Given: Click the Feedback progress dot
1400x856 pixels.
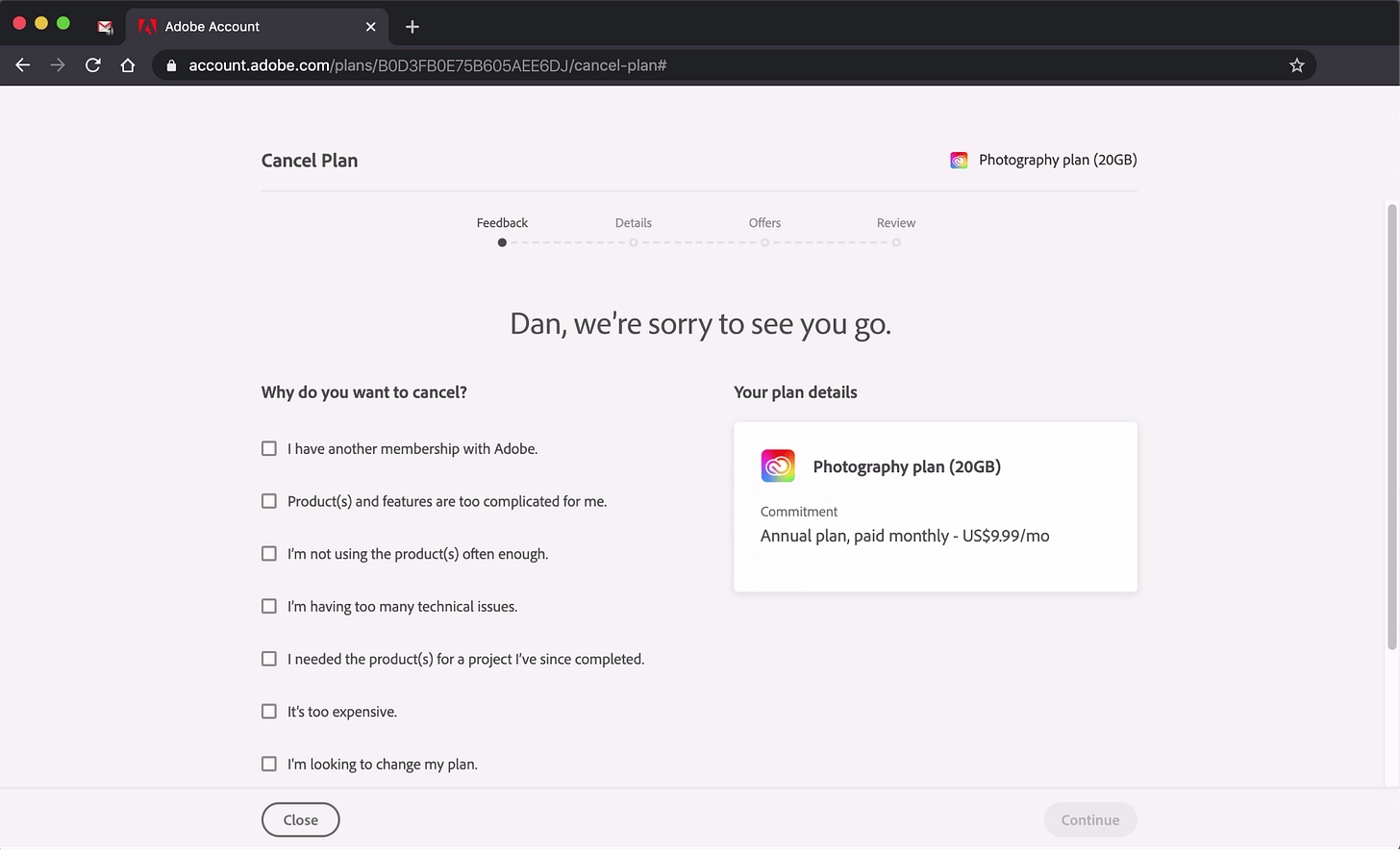Looking at the screenshot, I should coord(502,242).
